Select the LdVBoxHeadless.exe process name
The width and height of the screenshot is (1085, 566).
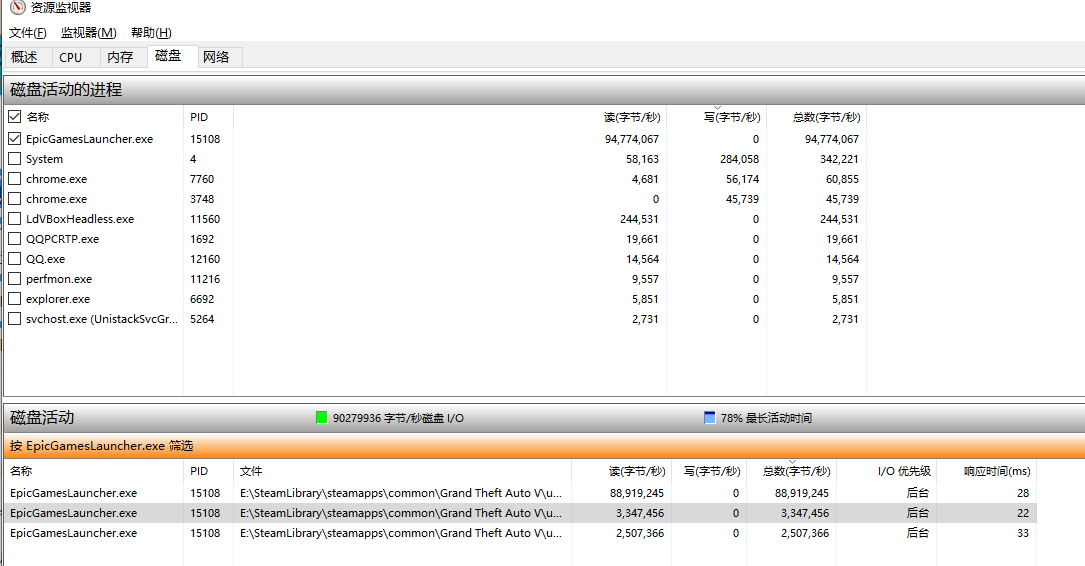(x=80, y=219)
